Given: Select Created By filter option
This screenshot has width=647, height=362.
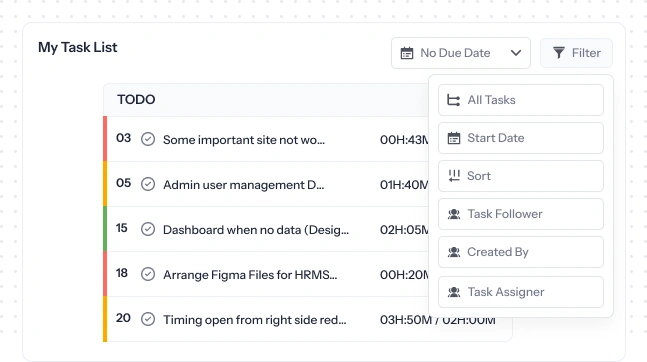Looking at the screenshot, I should coord(521,252).
